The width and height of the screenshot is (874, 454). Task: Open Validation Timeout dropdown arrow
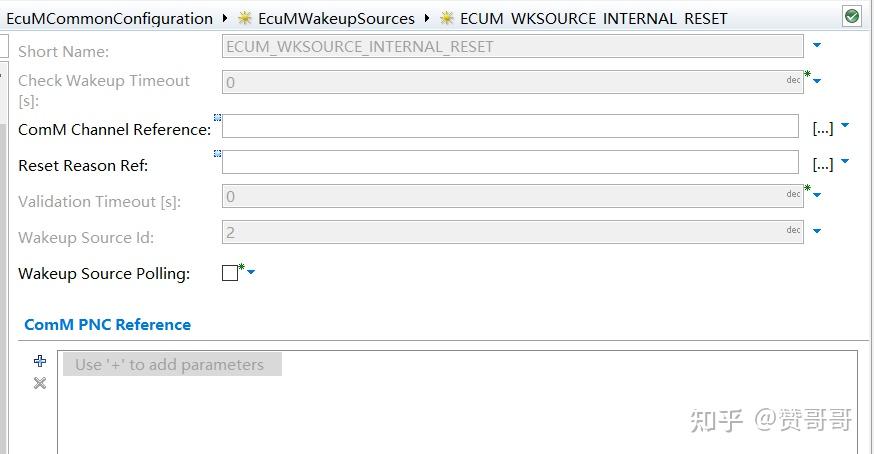click(817, 195)
